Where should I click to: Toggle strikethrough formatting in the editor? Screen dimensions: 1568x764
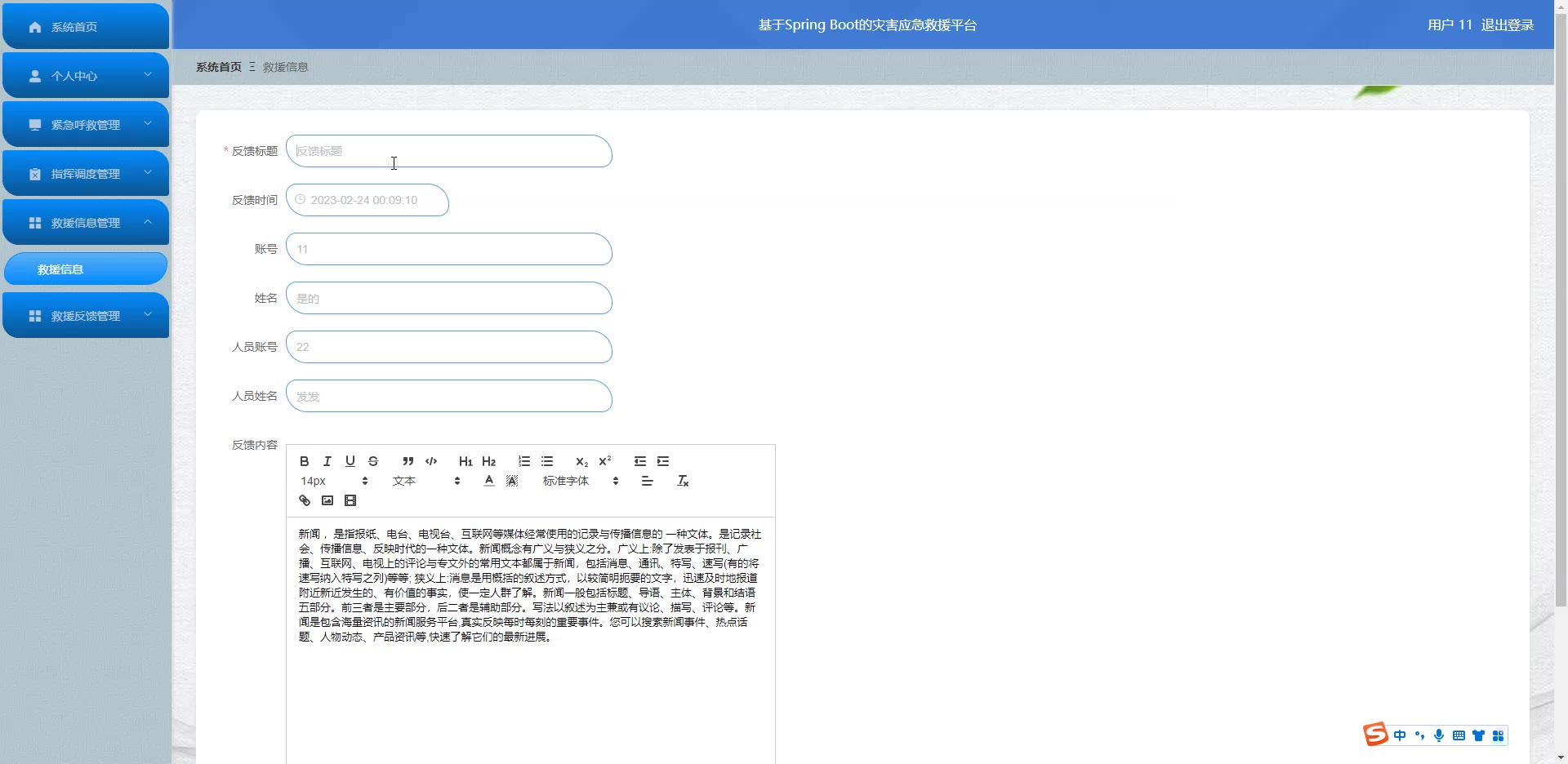(x=373, y=461)
